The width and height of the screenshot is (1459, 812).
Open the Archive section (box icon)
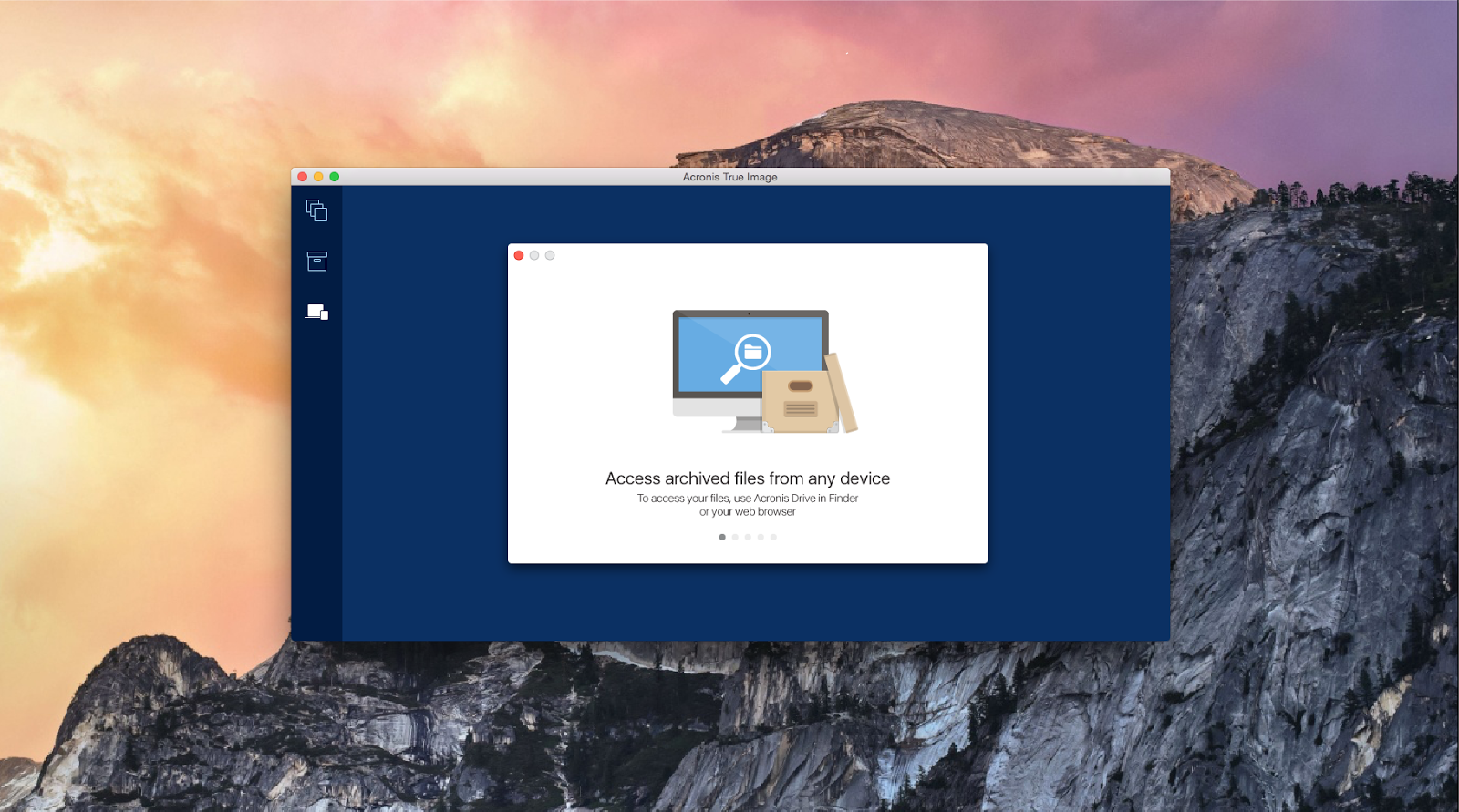(x=316, y=262)
